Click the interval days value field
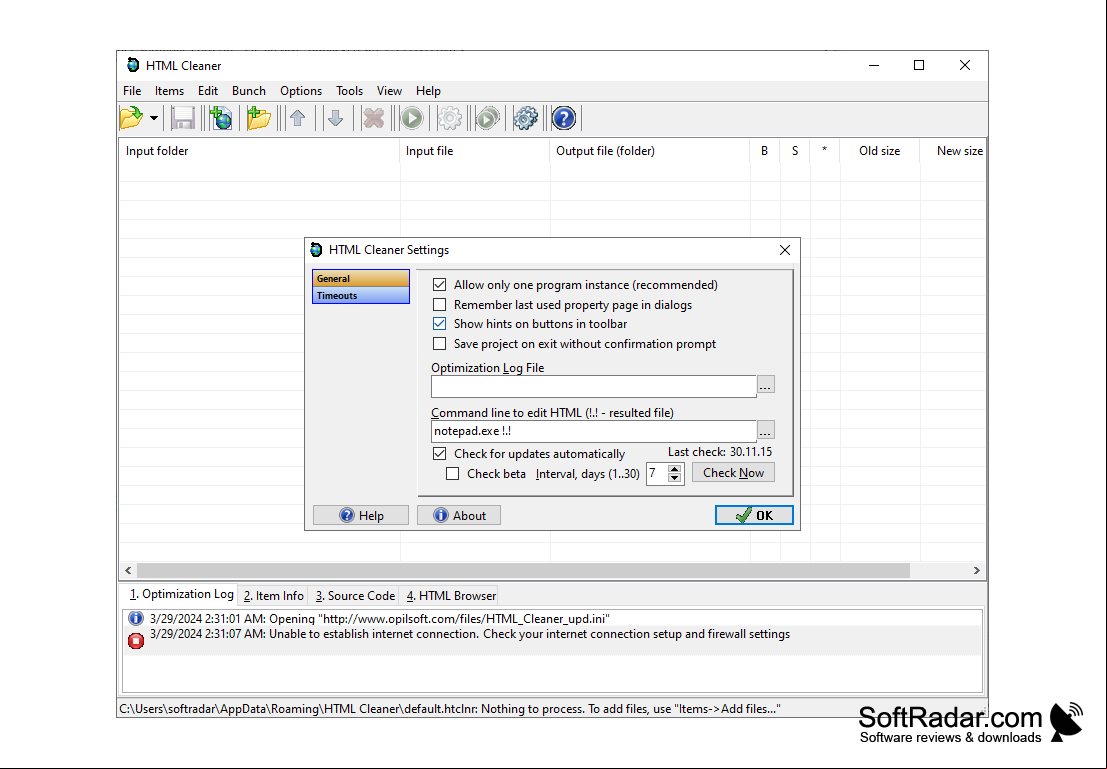The height and width of the screenshot is (769, 1107). [656, 473]
